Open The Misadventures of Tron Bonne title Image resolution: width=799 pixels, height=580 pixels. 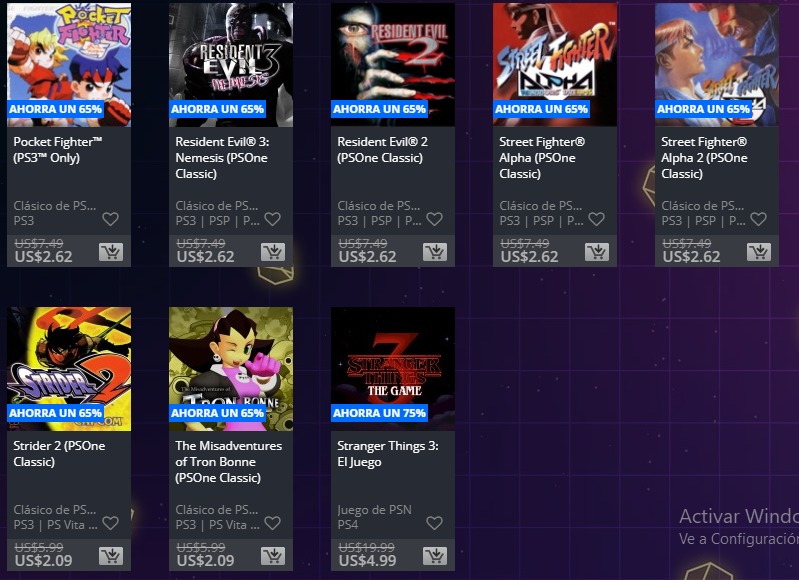coord(228,462)
